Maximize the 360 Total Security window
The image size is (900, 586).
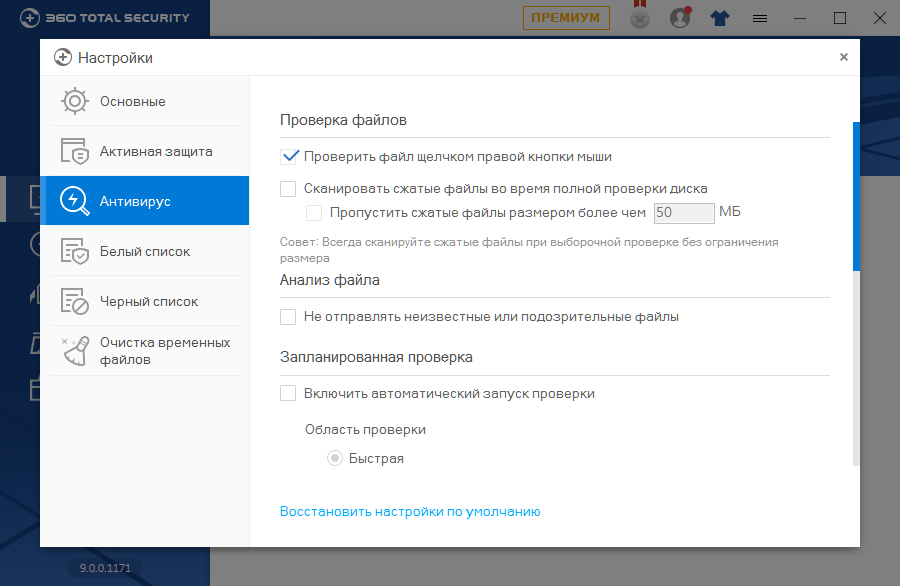(x=840, y=18)
